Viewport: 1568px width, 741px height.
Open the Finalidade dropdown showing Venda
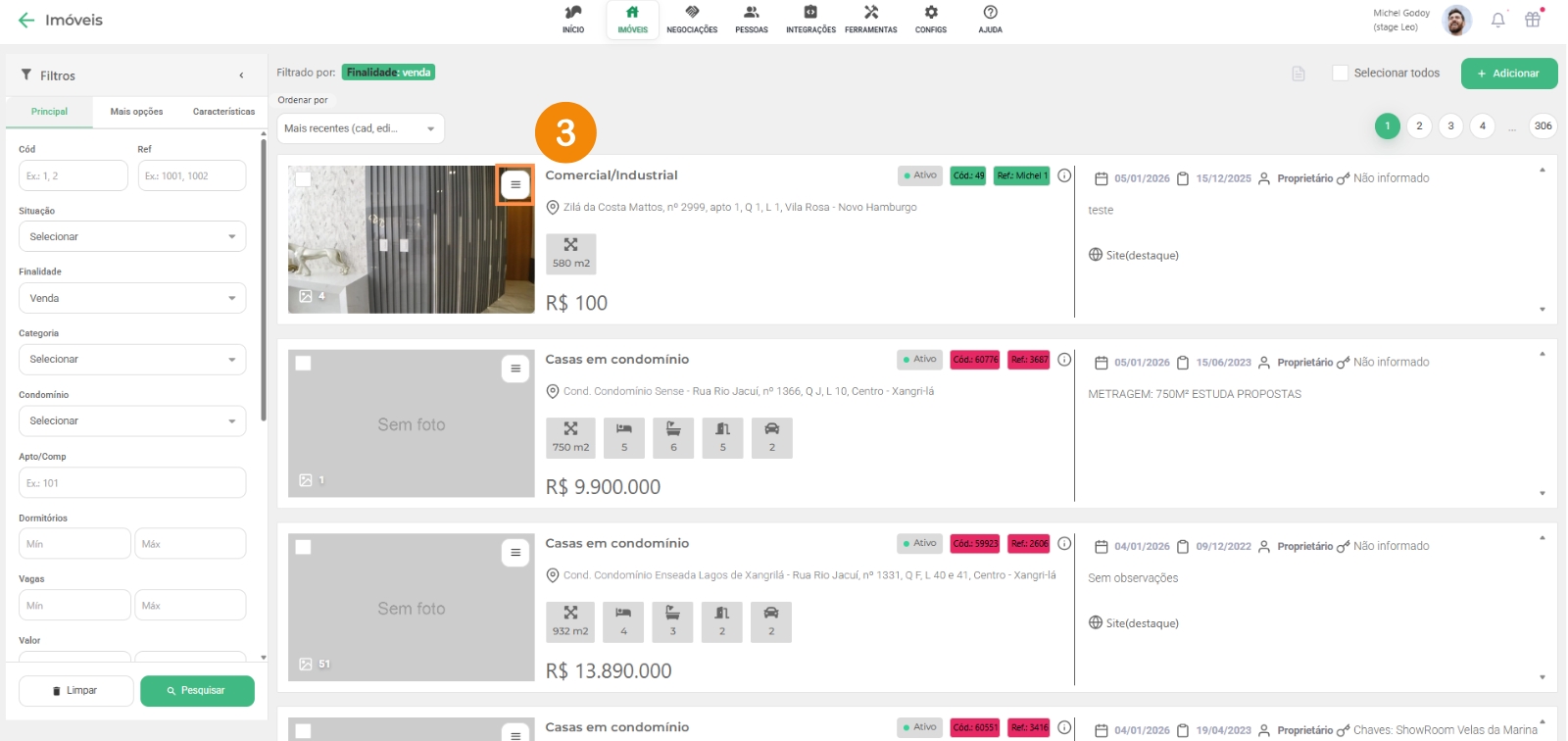point(132,298)
